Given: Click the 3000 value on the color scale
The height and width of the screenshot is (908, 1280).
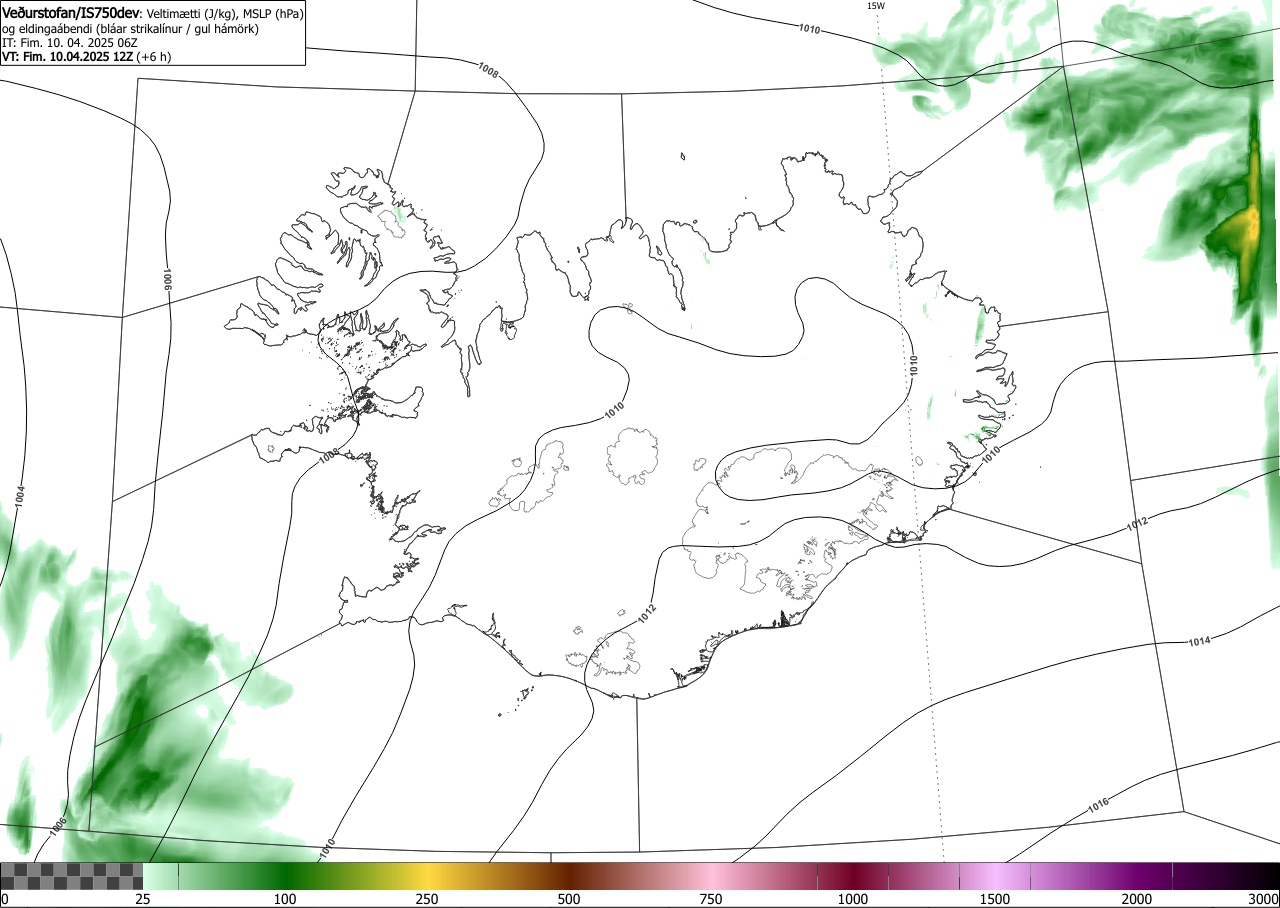Looking at the screenshot, I should [1264, 899].
